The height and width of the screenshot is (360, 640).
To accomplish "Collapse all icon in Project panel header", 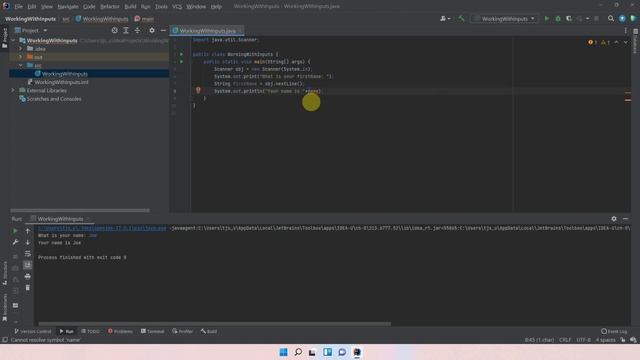I will click(137, 30).
